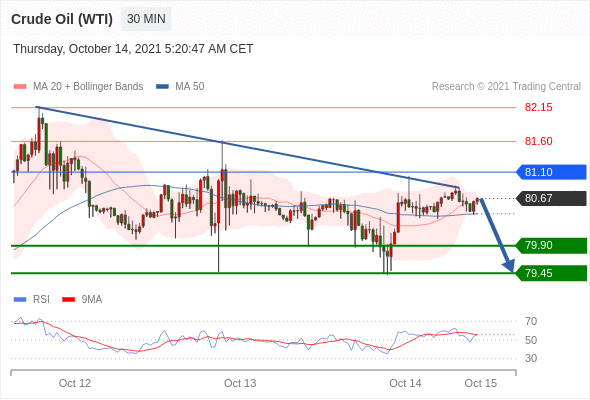Viewport: 590px width, 400px height.
Task: Click the 30 MIN timeframe badge
Action: pyautogui.click(x=146, y=19)
